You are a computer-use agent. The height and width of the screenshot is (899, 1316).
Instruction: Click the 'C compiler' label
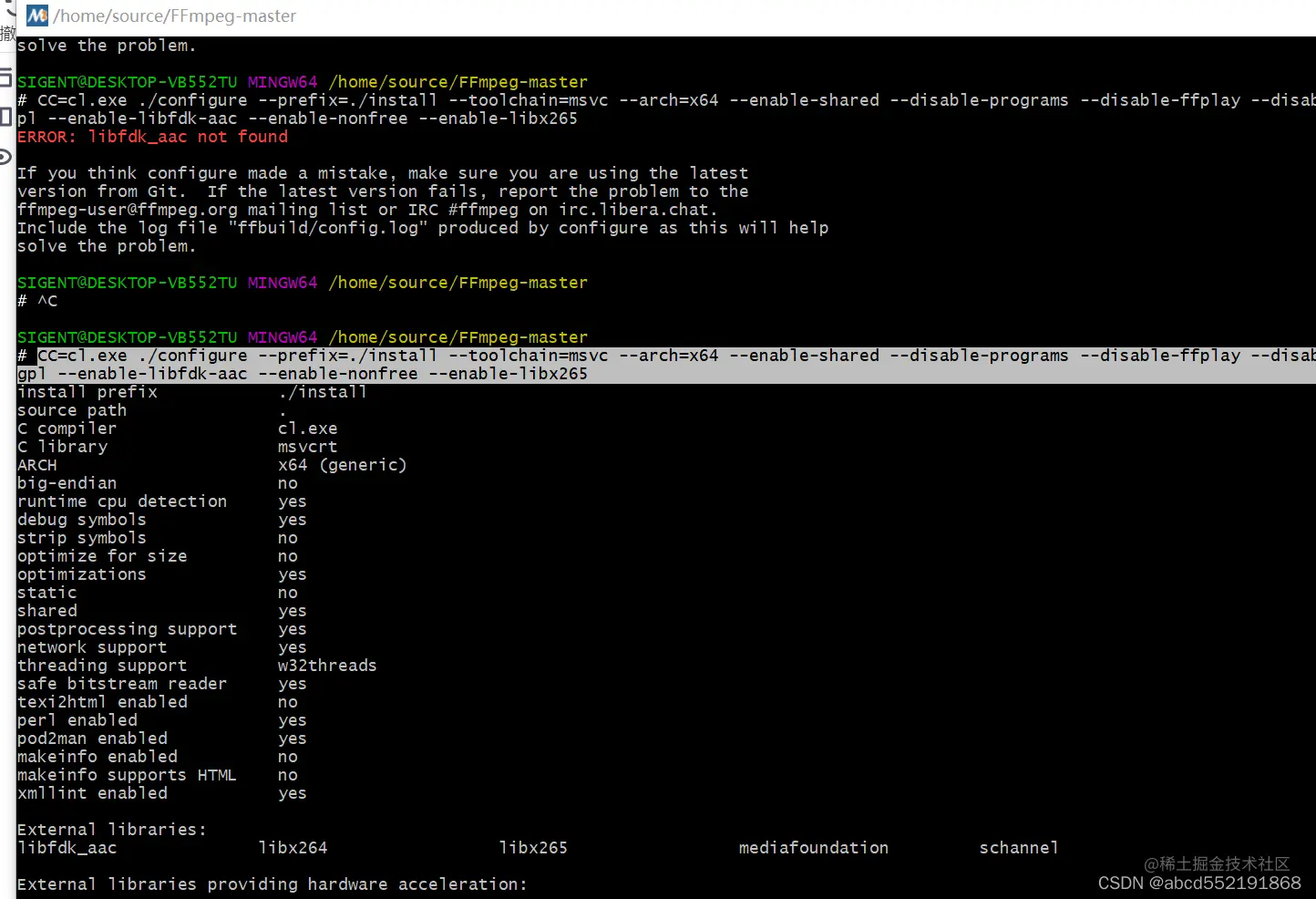67,429
